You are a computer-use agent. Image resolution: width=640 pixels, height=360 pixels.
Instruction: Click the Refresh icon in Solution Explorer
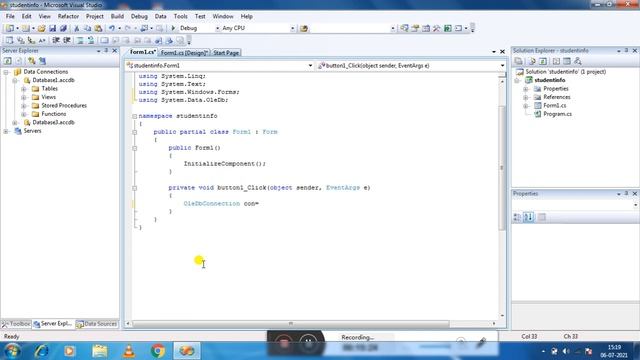pos(543,61)
